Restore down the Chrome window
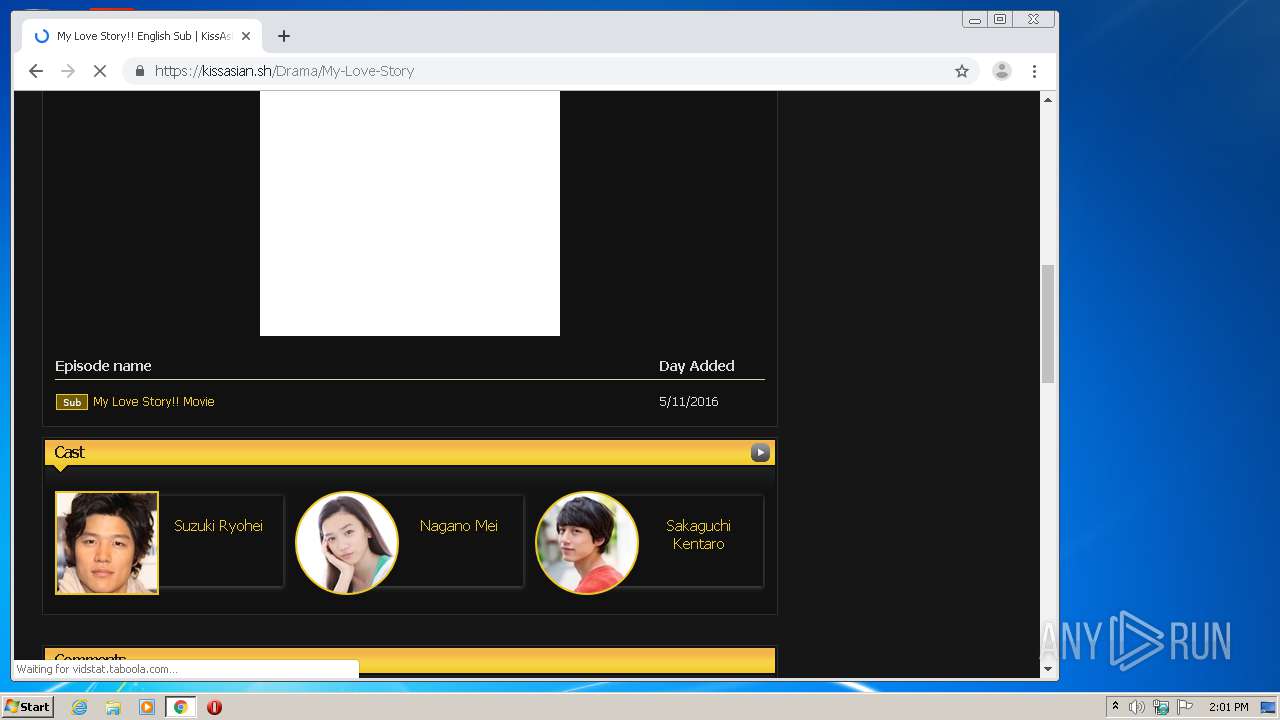 tap(999, 19)
